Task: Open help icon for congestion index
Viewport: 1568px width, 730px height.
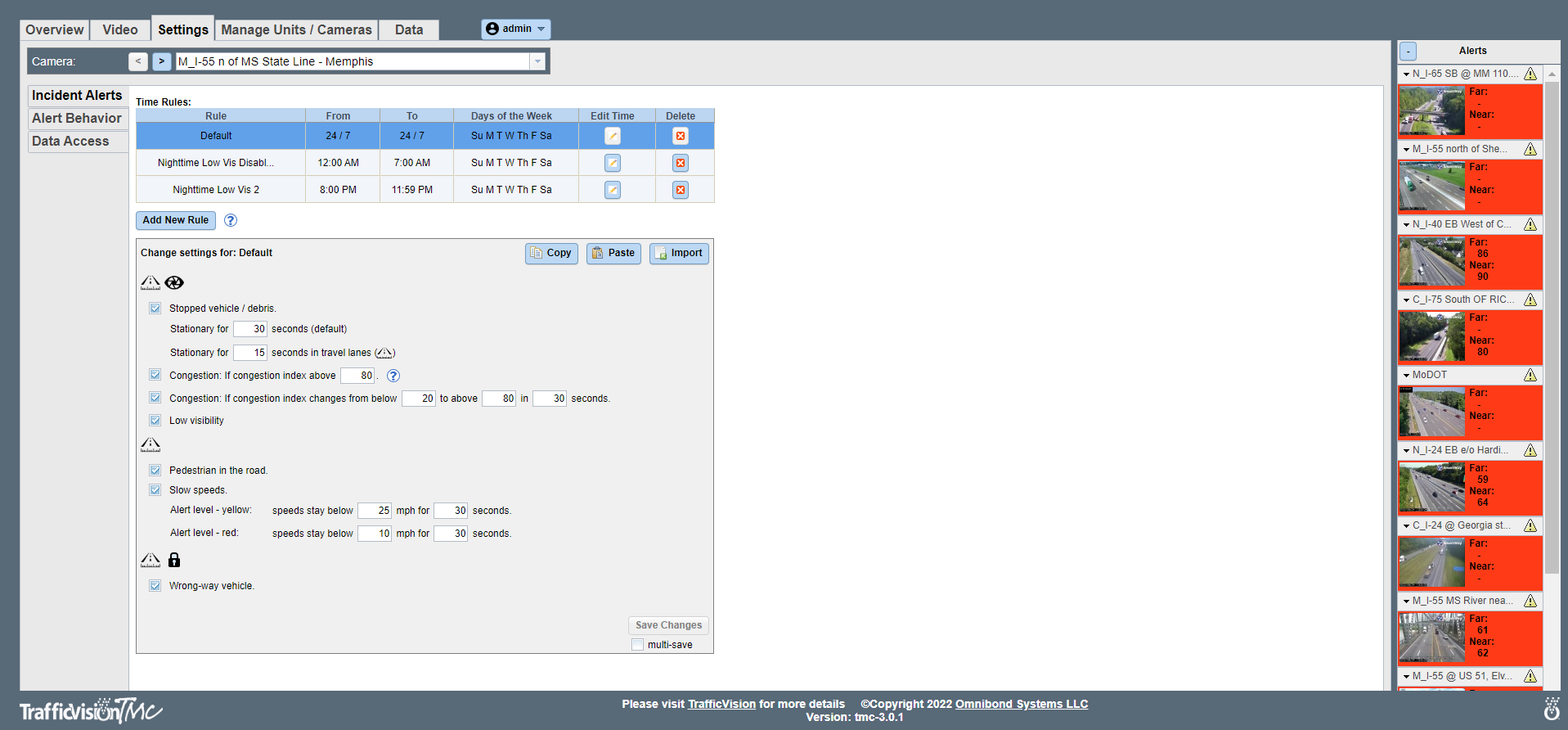Action: click(393, 376)
